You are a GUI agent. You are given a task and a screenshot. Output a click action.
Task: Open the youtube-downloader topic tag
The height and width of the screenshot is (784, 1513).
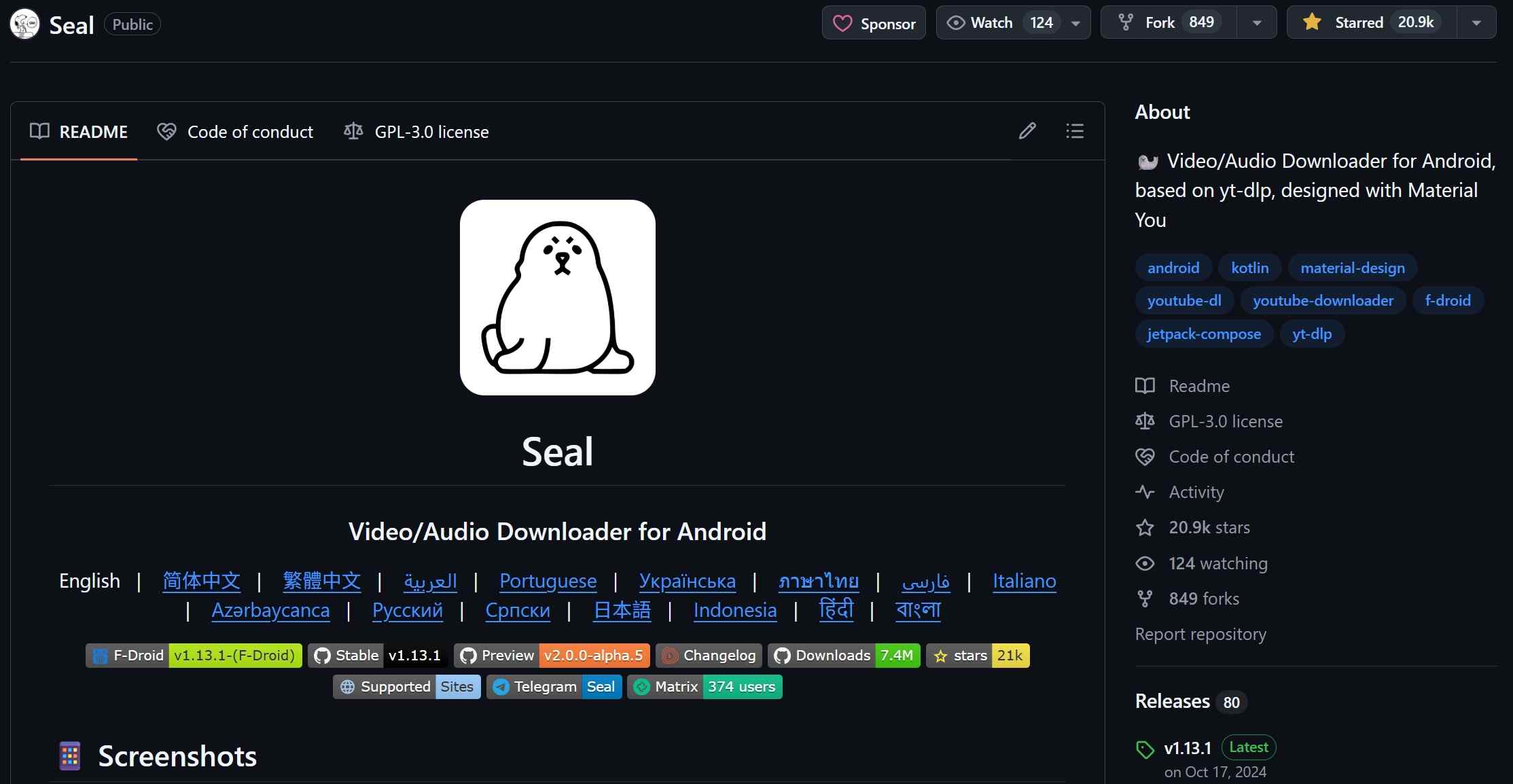pos(1323,300)
